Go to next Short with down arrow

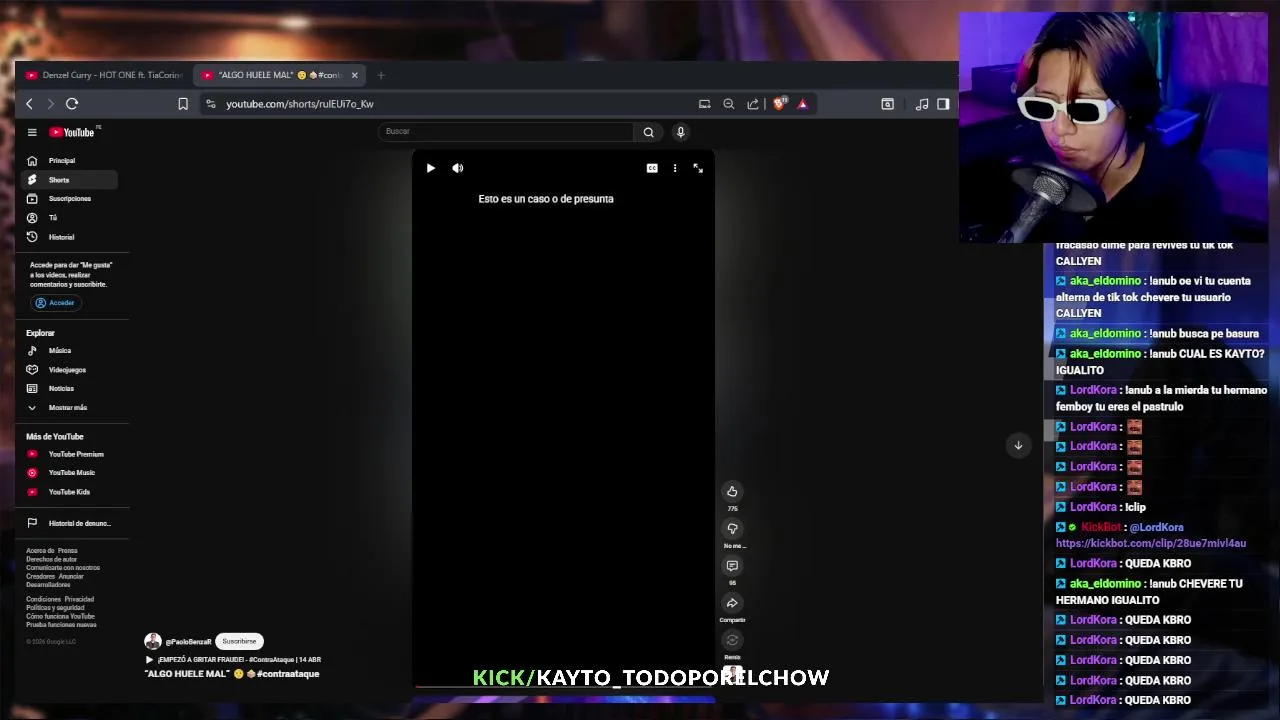coord(1018,445)
